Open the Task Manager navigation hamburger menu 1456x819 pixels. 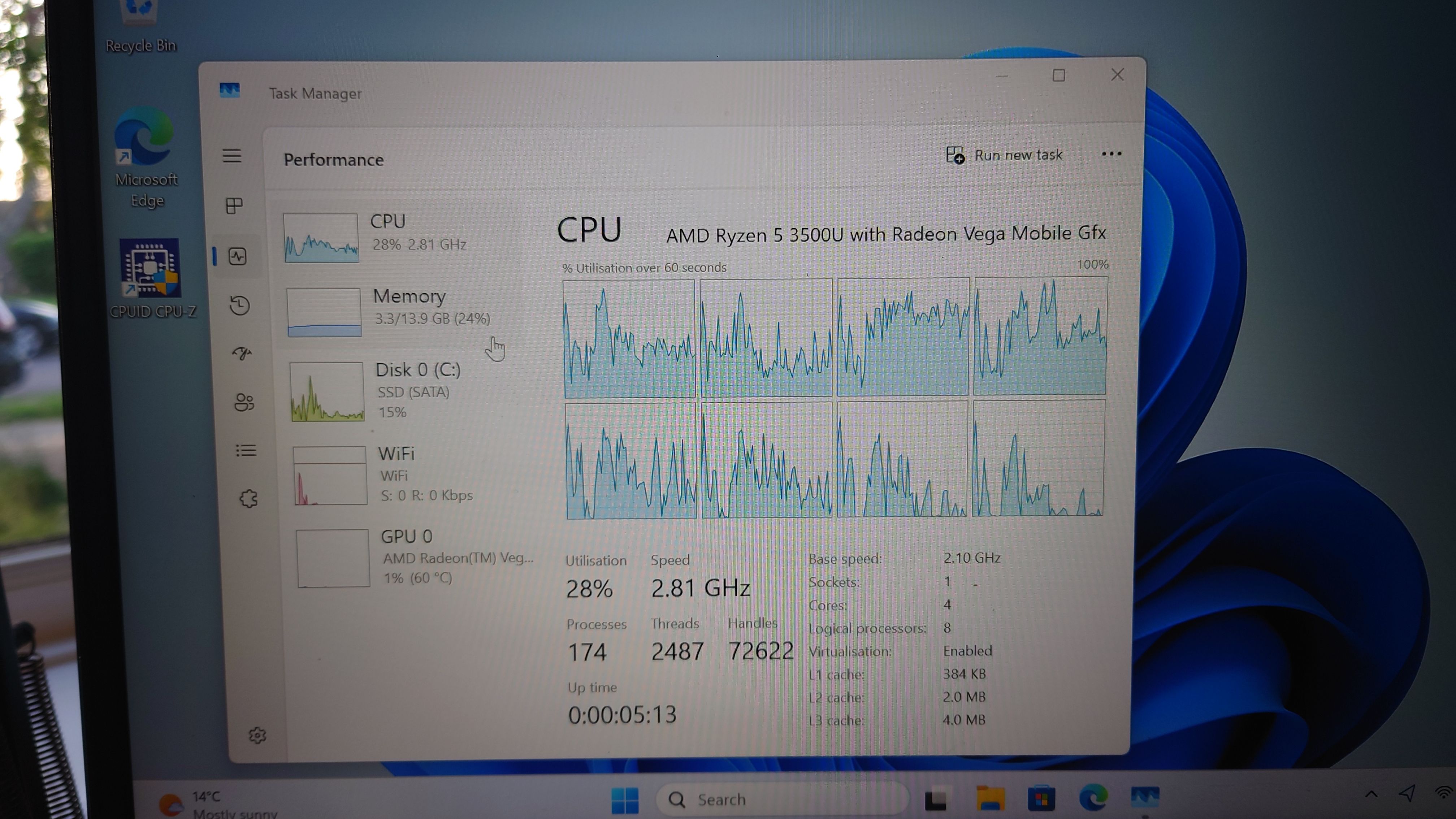click(x=232, y=156)
